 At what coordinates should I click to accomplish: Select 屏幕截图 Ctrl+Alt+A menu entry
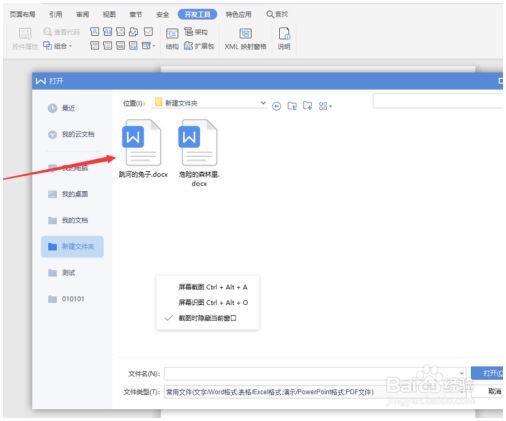(x=213, y=287)
